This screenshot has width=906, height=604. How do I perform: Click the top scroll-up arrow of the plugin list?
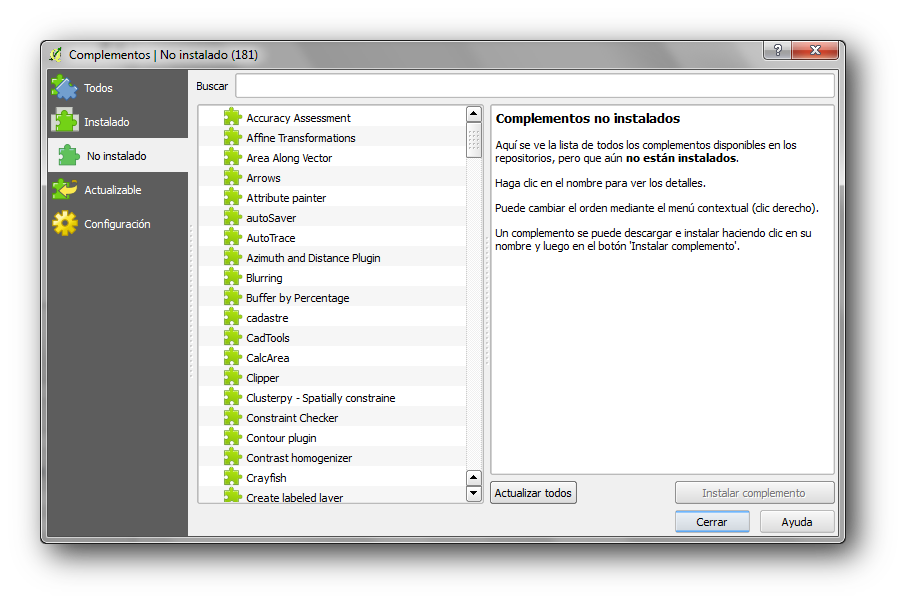coord(474,114)
